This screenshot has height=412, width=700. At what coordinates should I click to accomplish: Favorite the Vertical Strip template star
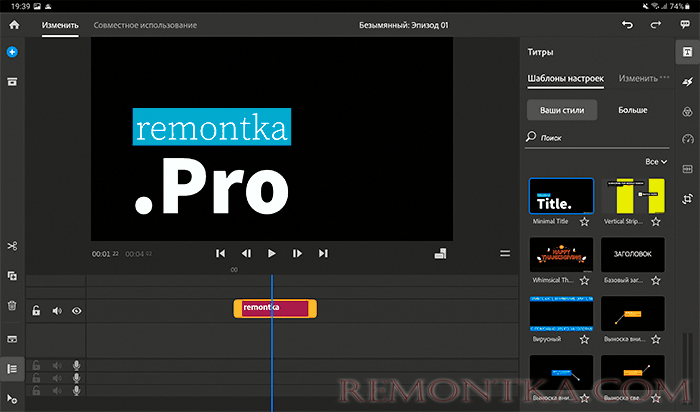(x=655, y=221)
